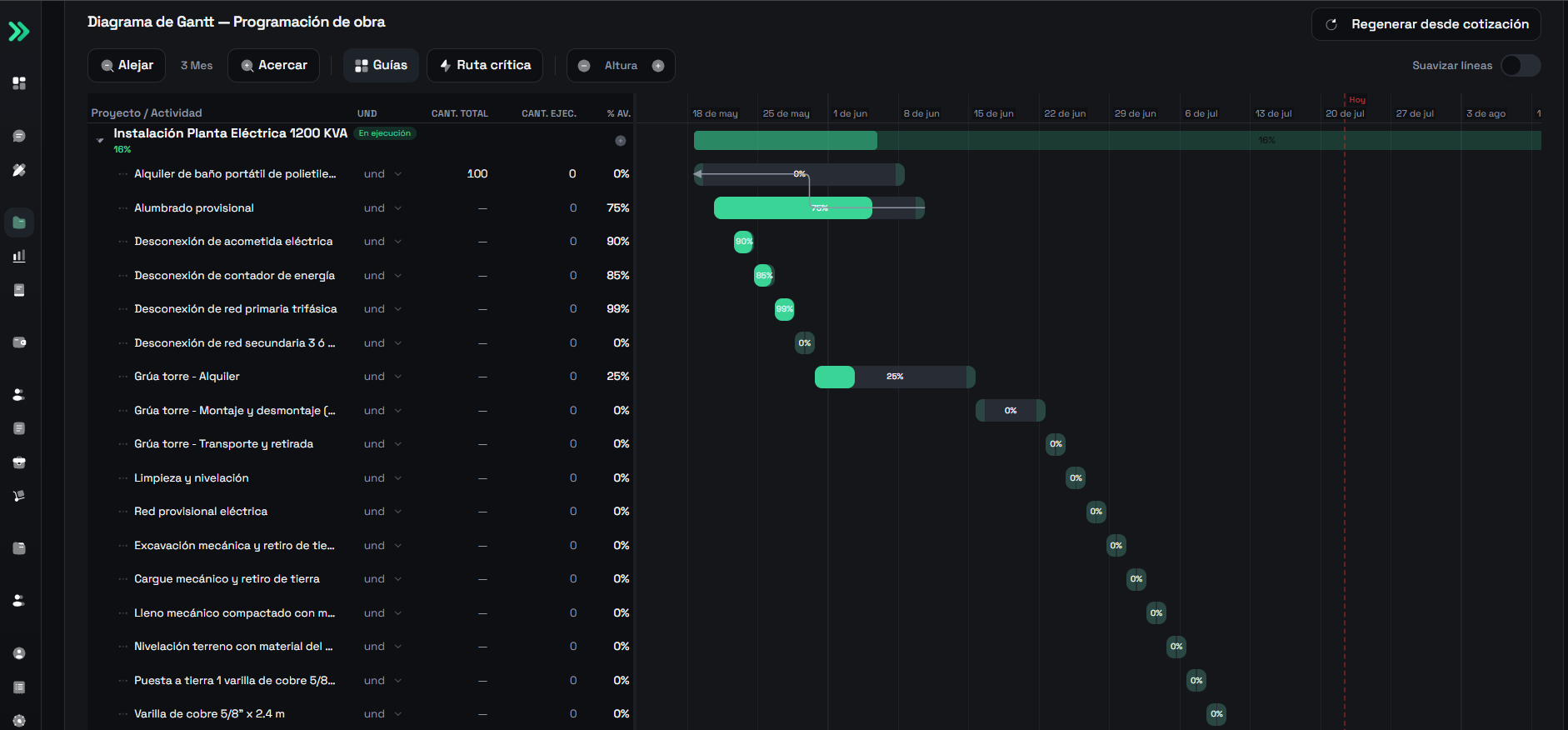This screenshot has height=730, width=1568.
Task: Toggle the Ruta crítica highlighting
Action: click(x=485, y=66)
